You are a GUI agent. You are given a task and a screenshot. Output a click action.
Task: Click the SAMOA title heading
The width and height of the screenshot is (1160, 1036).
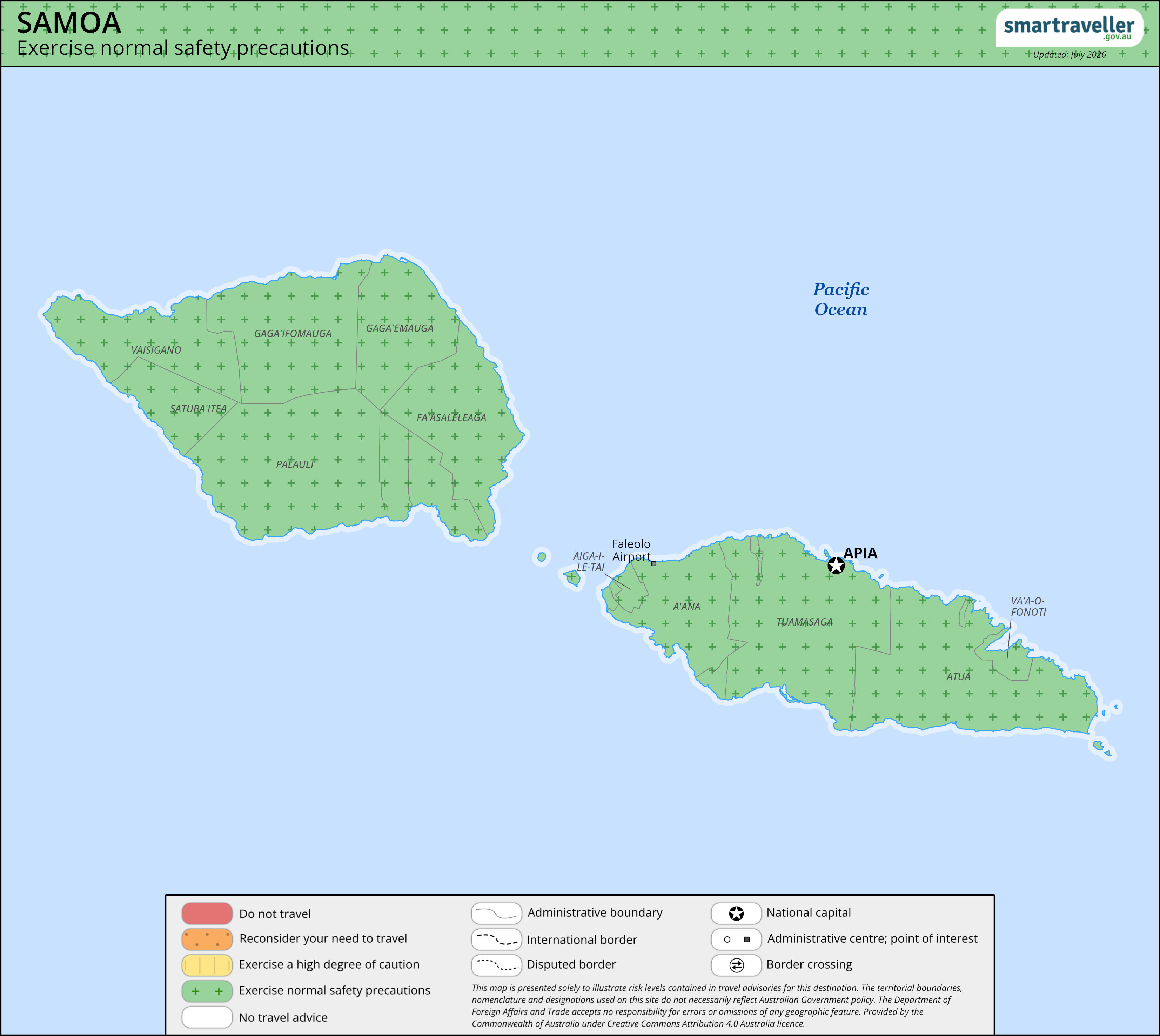pyautogui.click(x=69, y=24)
